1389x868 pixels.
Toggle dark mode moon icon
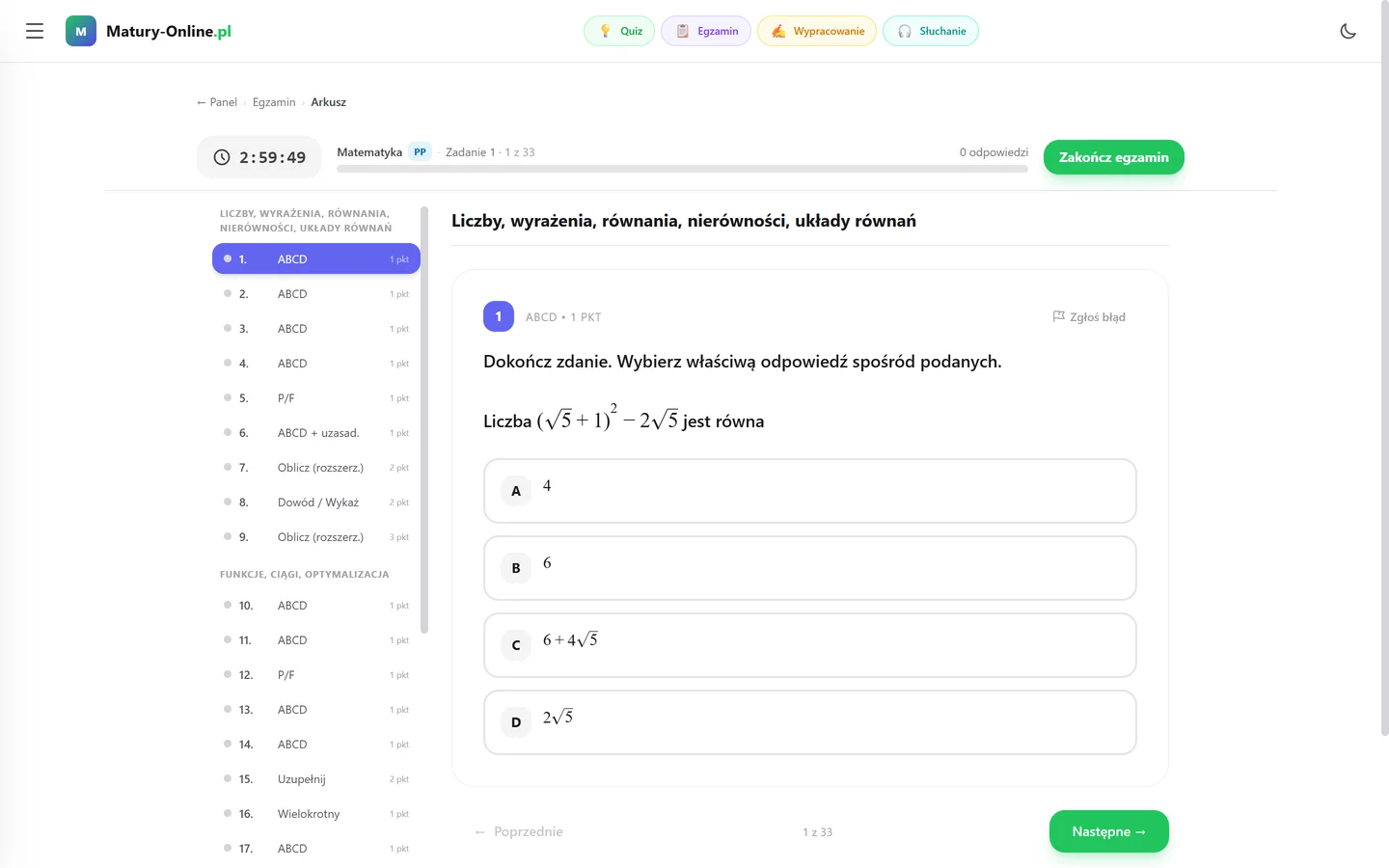1348,31
